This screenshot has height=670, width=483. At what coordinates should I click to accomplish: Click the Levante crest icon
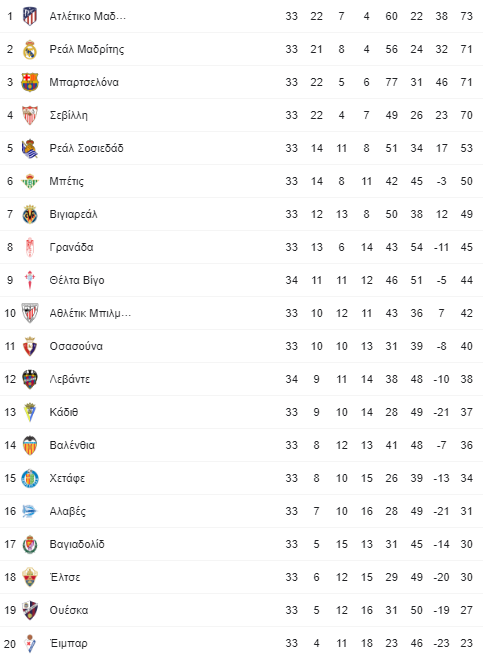click(x=29, y=379)
